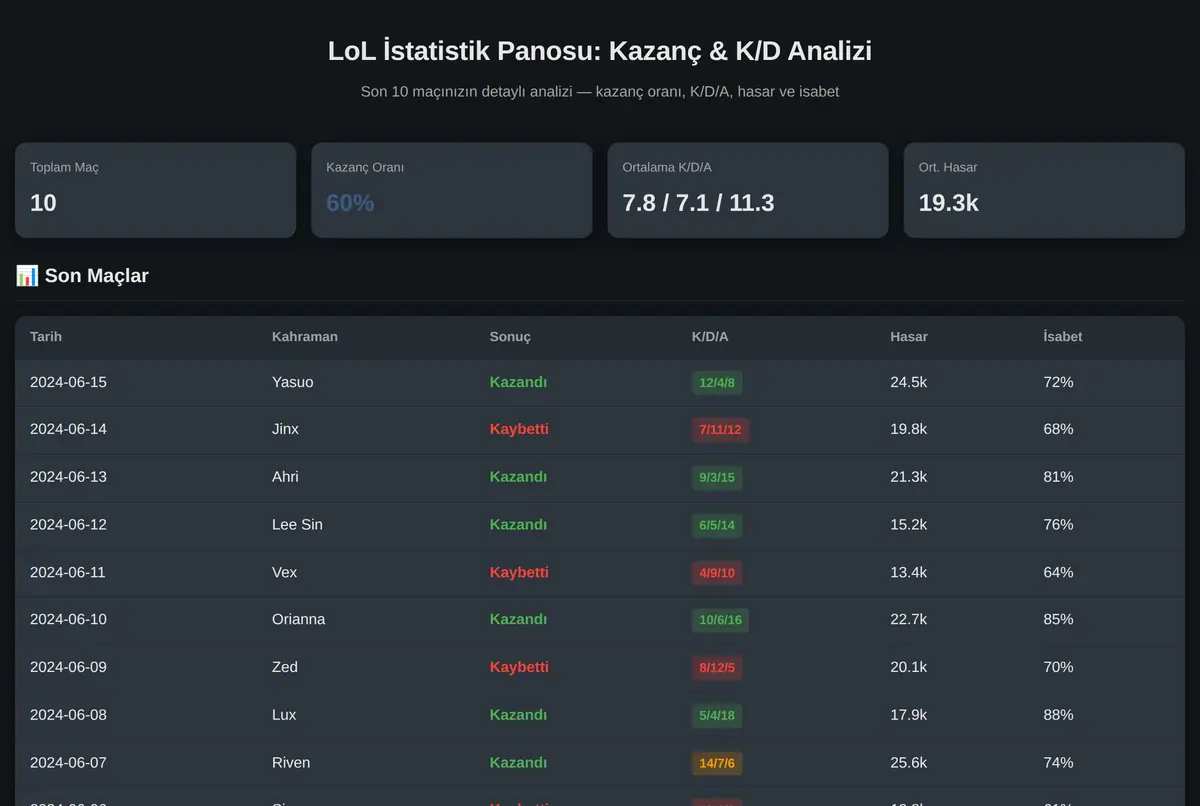Click the Kahraman column header
1200x806 pixels.
pos(305,337)
